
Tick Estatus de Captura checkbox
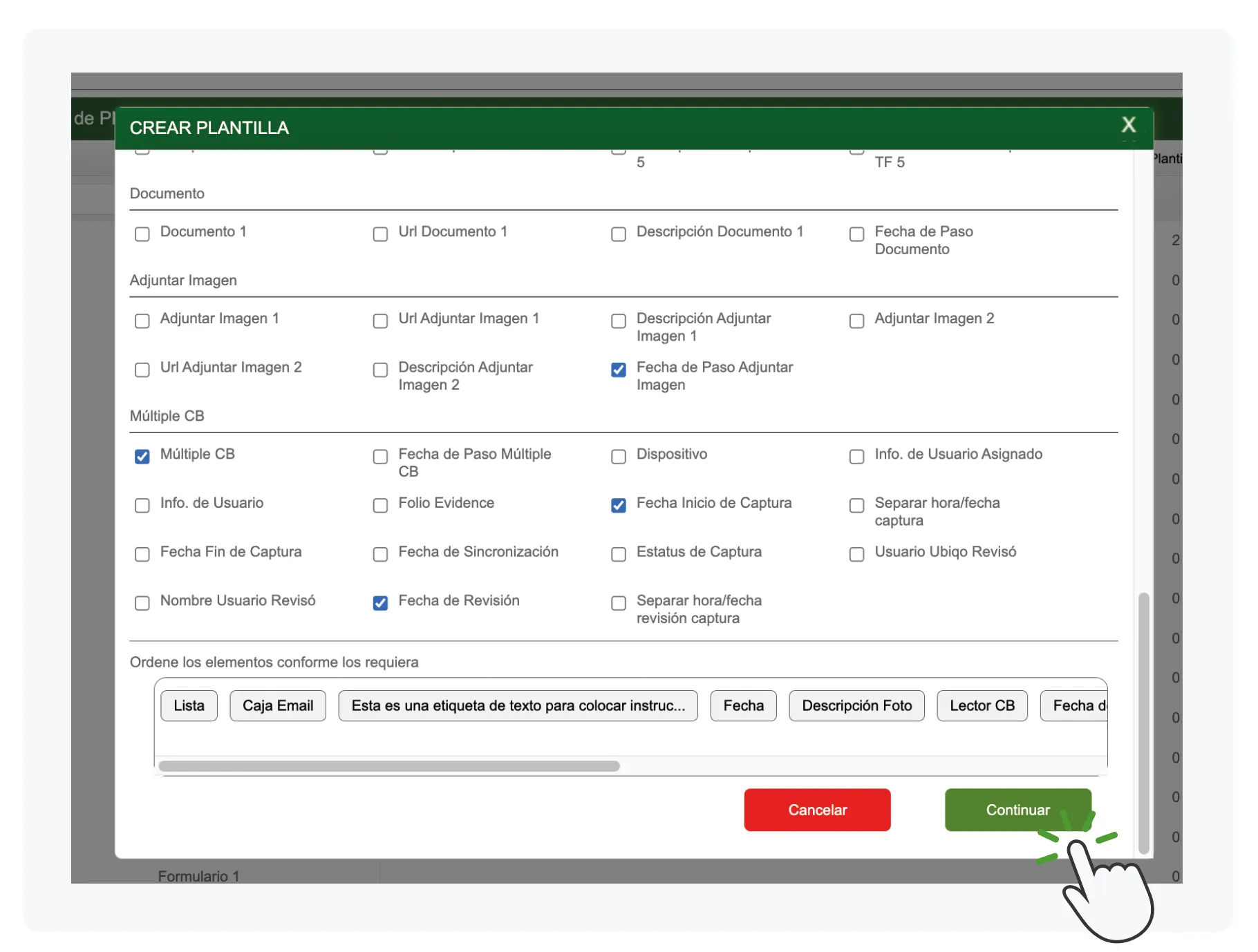click(619, 554)
